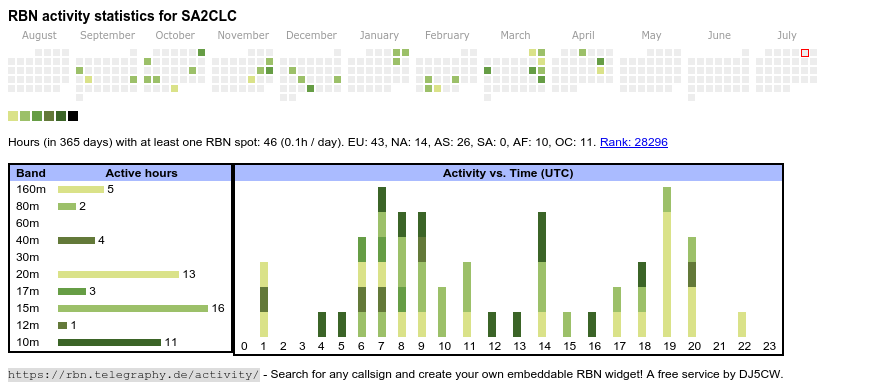Click the value 16 next to 15m

(218, 308)
